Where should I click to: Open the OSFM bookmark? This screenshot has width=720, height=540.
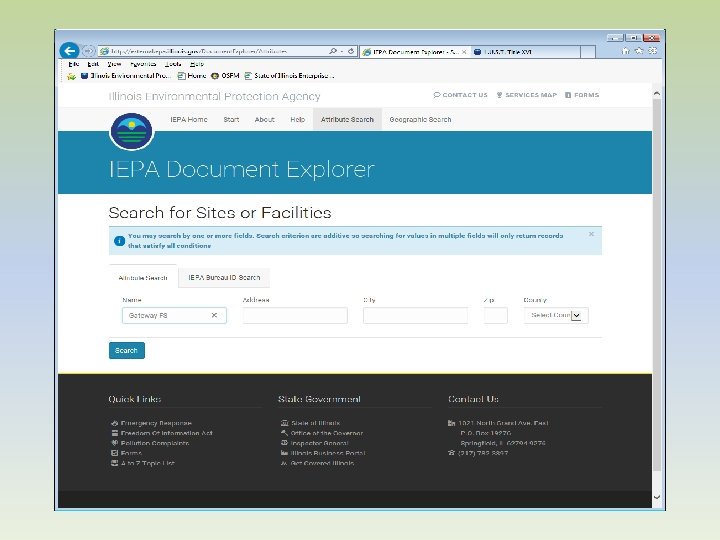coord(225,76)
